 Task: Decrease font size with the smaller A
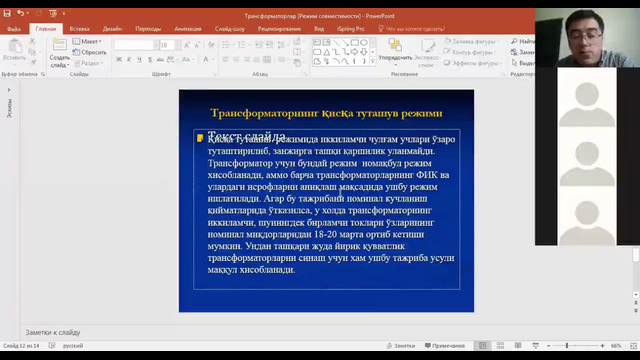point(197,45)
